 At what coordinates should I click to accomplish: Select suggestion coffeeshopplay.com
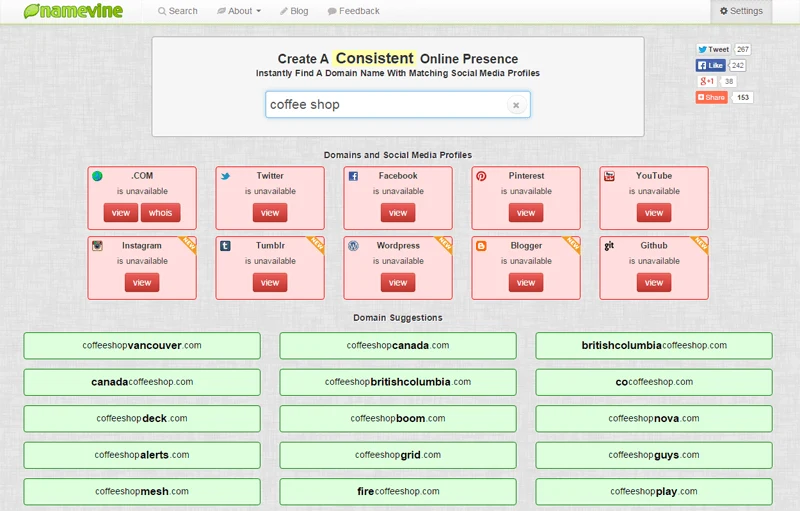tap(654, 492)
